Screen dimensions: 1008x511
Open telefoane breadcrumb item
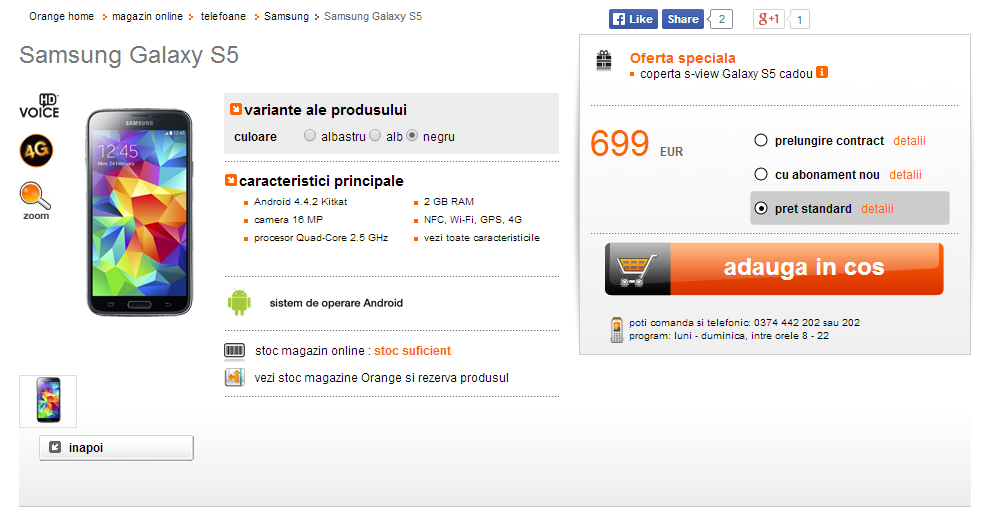[x=223, y=16]
